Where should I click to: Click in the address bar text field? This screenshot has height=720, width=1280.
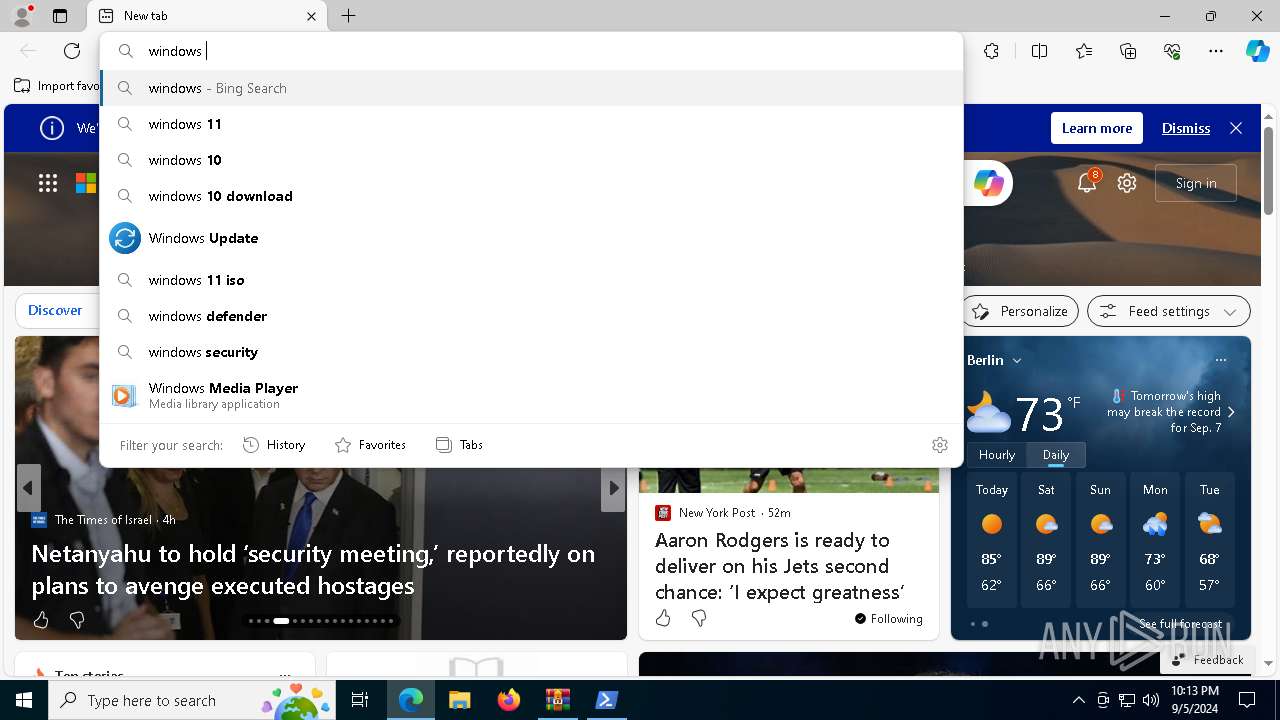pos(532,51)
